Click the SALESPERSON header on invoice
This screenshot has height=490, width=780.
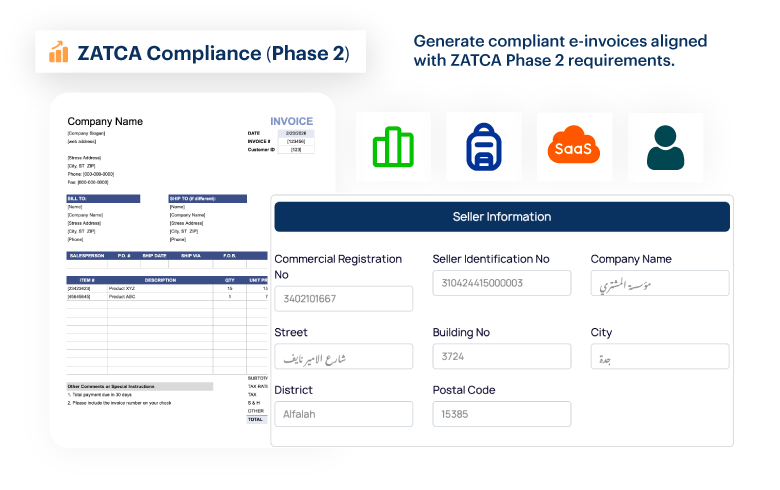(x=87, y=256)
